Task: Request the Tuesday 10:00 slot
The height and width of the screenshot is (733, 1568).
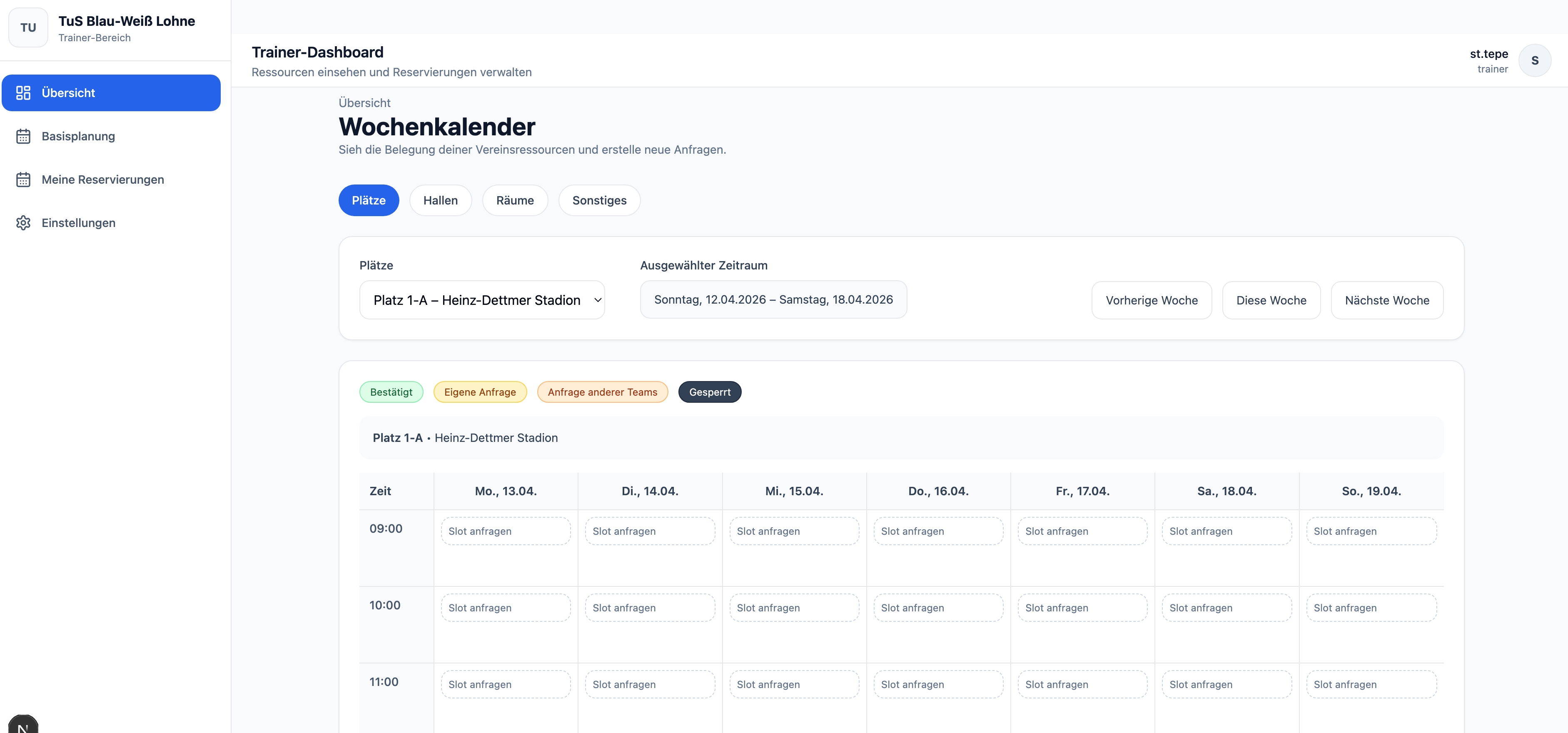Action: coord(650,608)
